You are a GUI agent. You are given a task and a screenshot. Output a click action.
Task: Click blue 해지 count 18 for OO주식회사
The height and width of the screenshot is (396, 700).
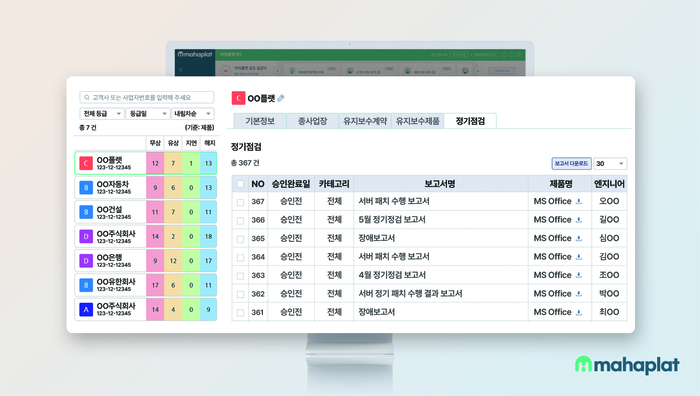[x=208, y=237]
